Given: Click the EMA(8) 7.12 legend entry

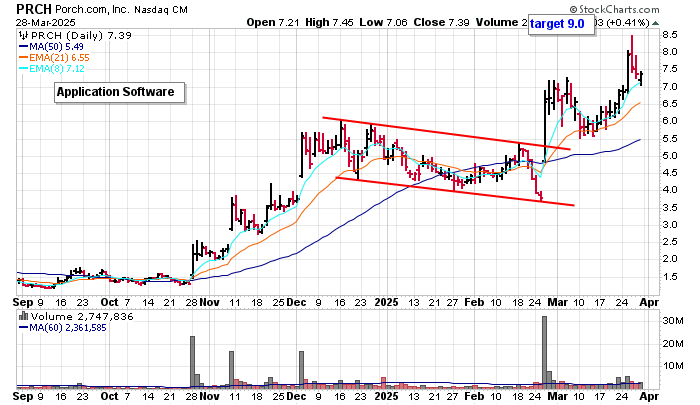Looking at the screenshot, I should [51, 69].
